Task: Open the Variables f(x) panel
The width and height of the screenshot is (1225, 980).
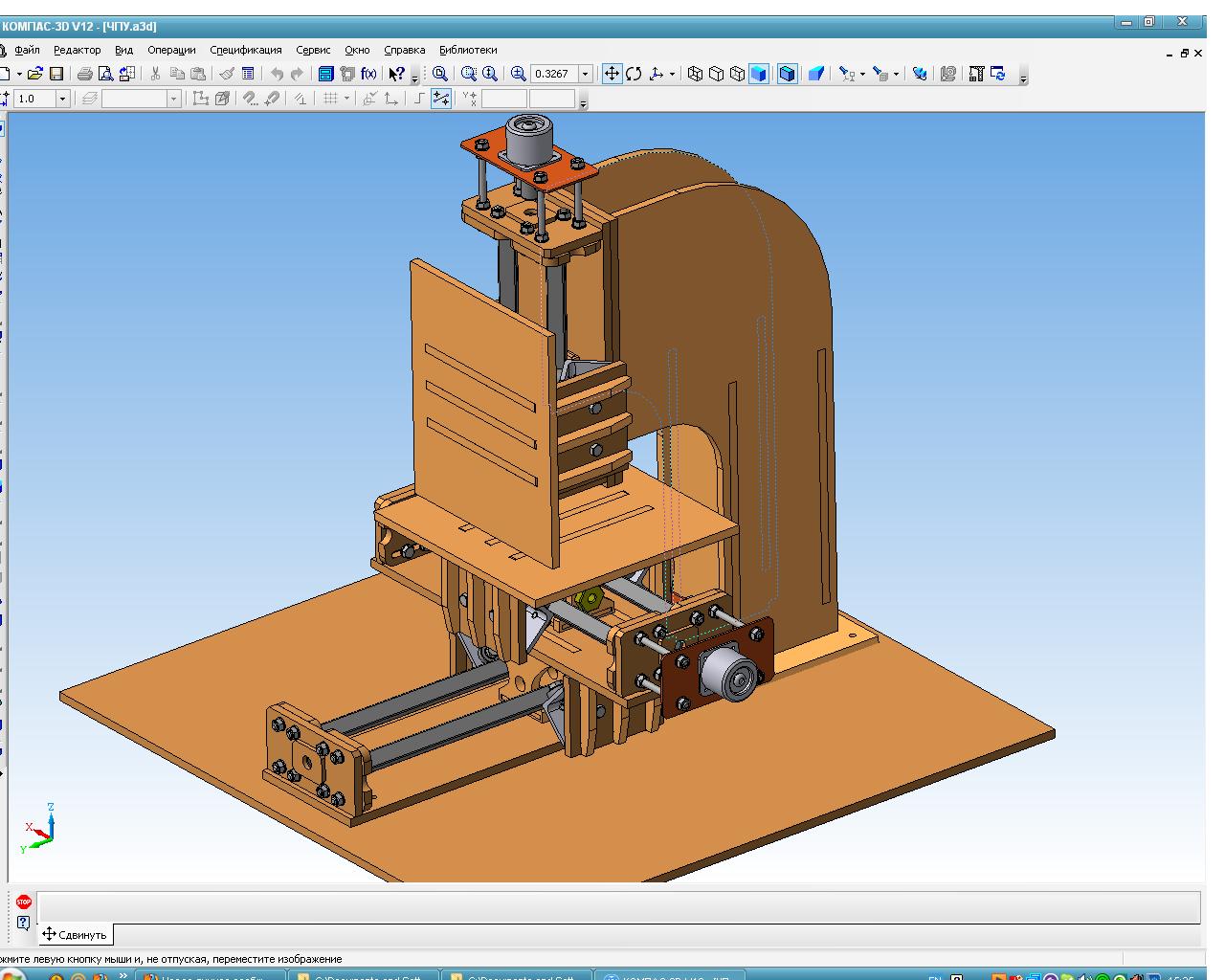Action: click(x=369, y=74)
